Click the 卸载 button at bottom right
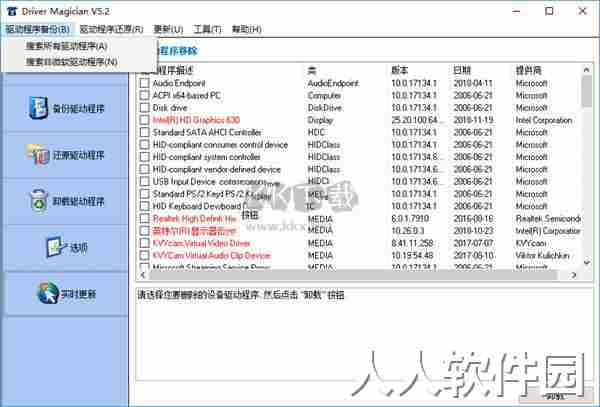Screen dimensions: 600x407 [x=556, y=396]
